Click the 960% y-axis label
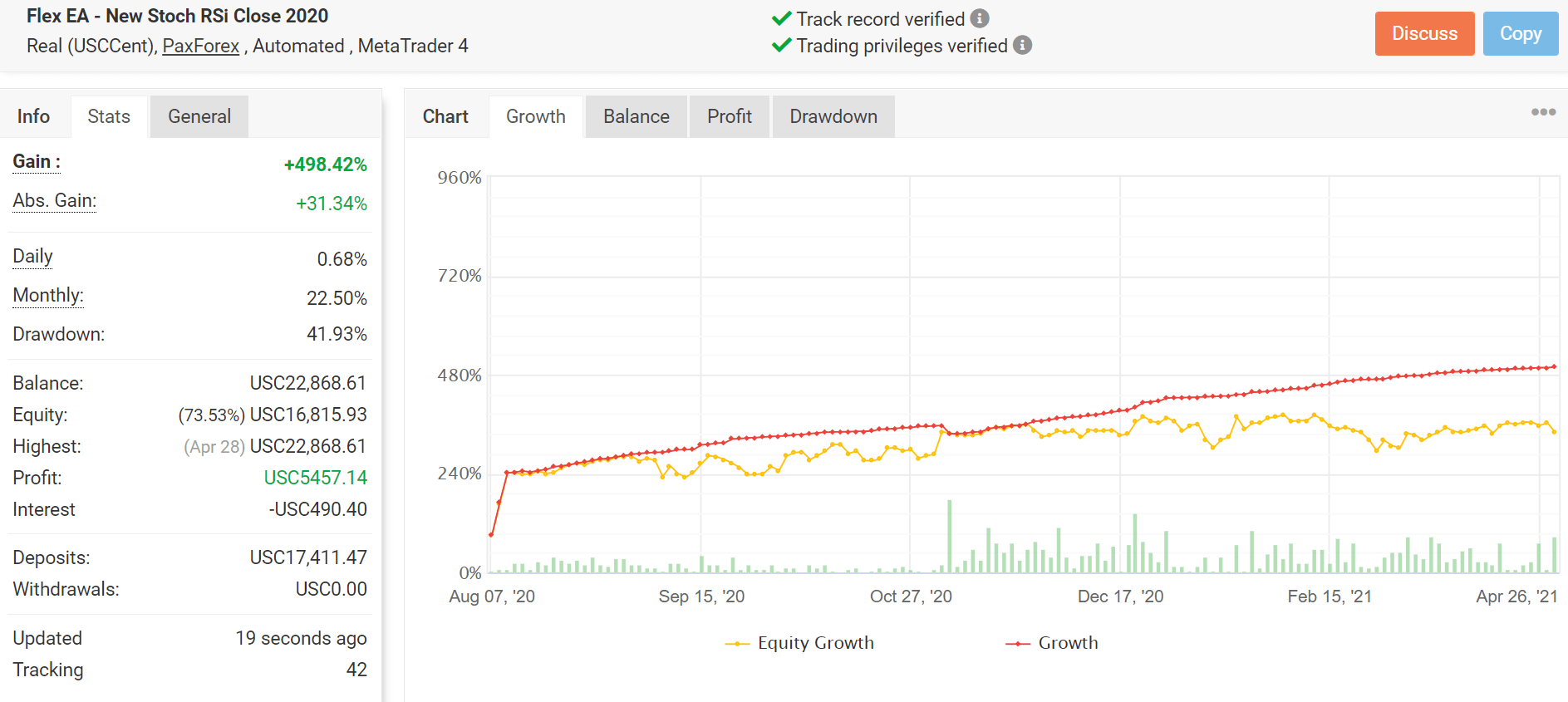The width and height of the screenshot is (1568, 702). (460, 178)
